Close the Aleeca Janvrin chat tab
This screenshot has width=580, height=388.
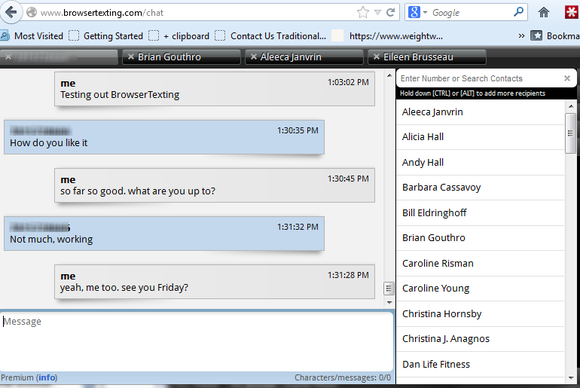click(253, 57)
